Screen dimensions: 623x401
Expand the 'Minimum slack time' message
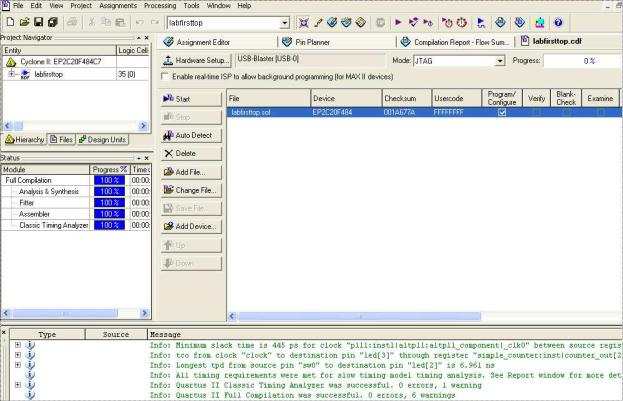click(18, 345)
